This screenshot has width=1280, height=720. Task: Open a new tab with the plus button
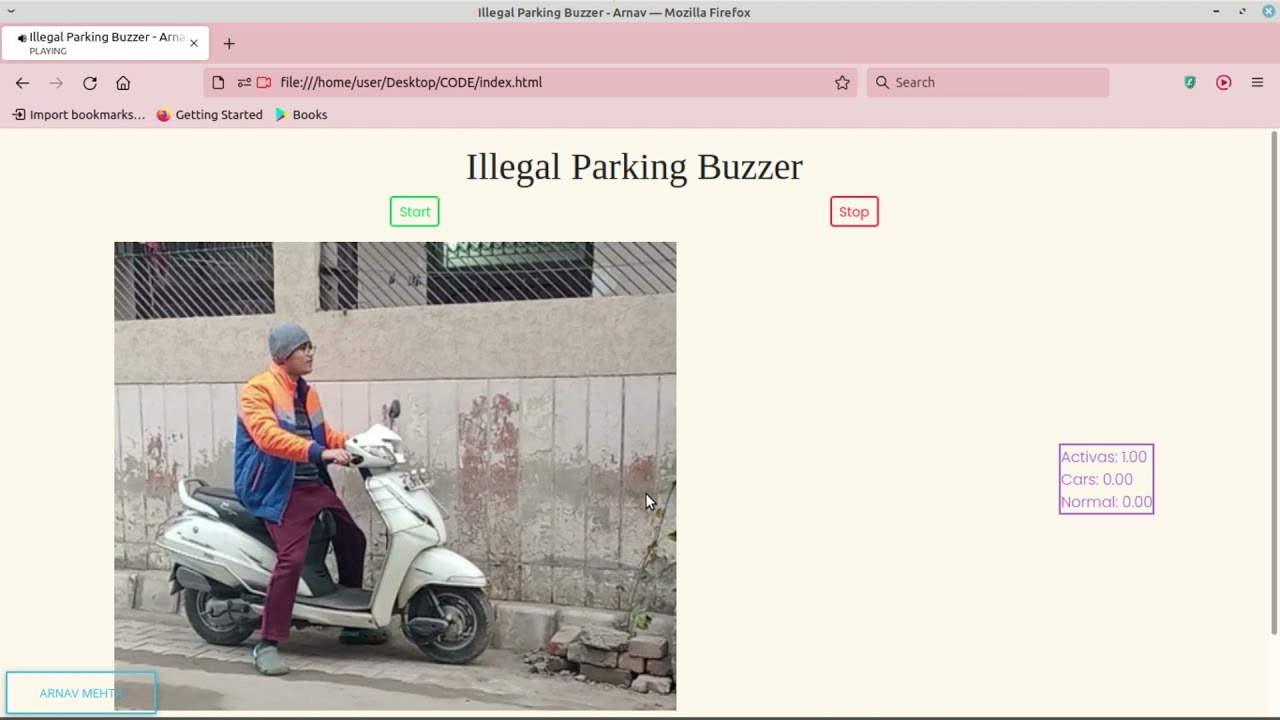[x=229, y=44]
